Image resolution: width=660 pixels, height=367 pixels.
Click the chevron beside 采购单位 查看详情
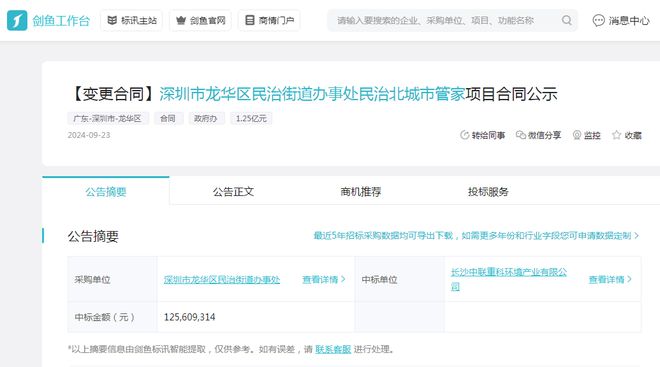343,279
